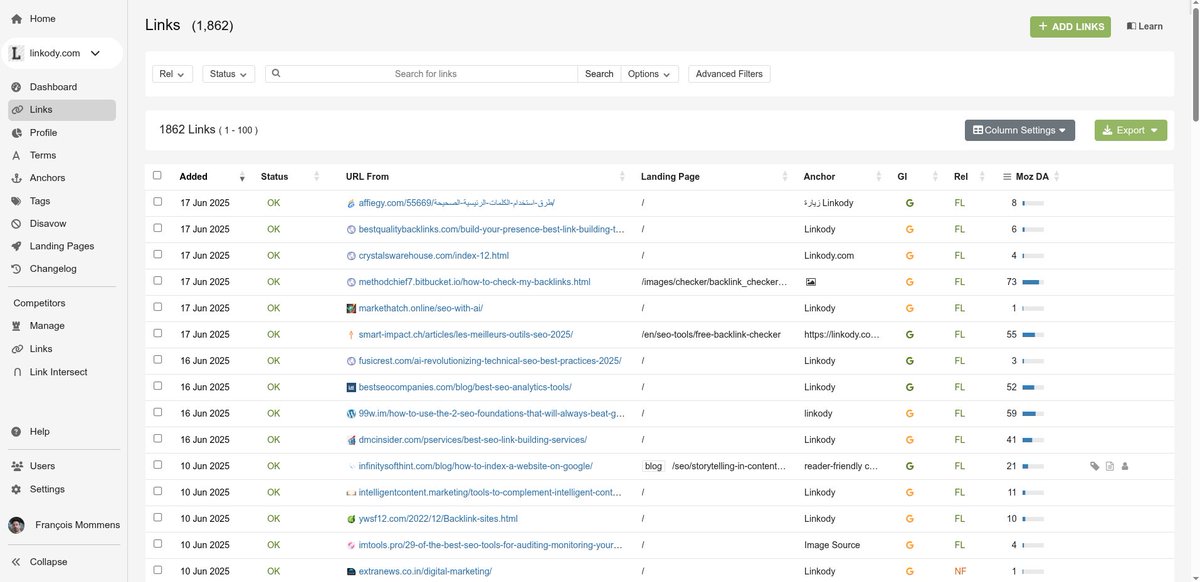Open the Anchors section

47,178
